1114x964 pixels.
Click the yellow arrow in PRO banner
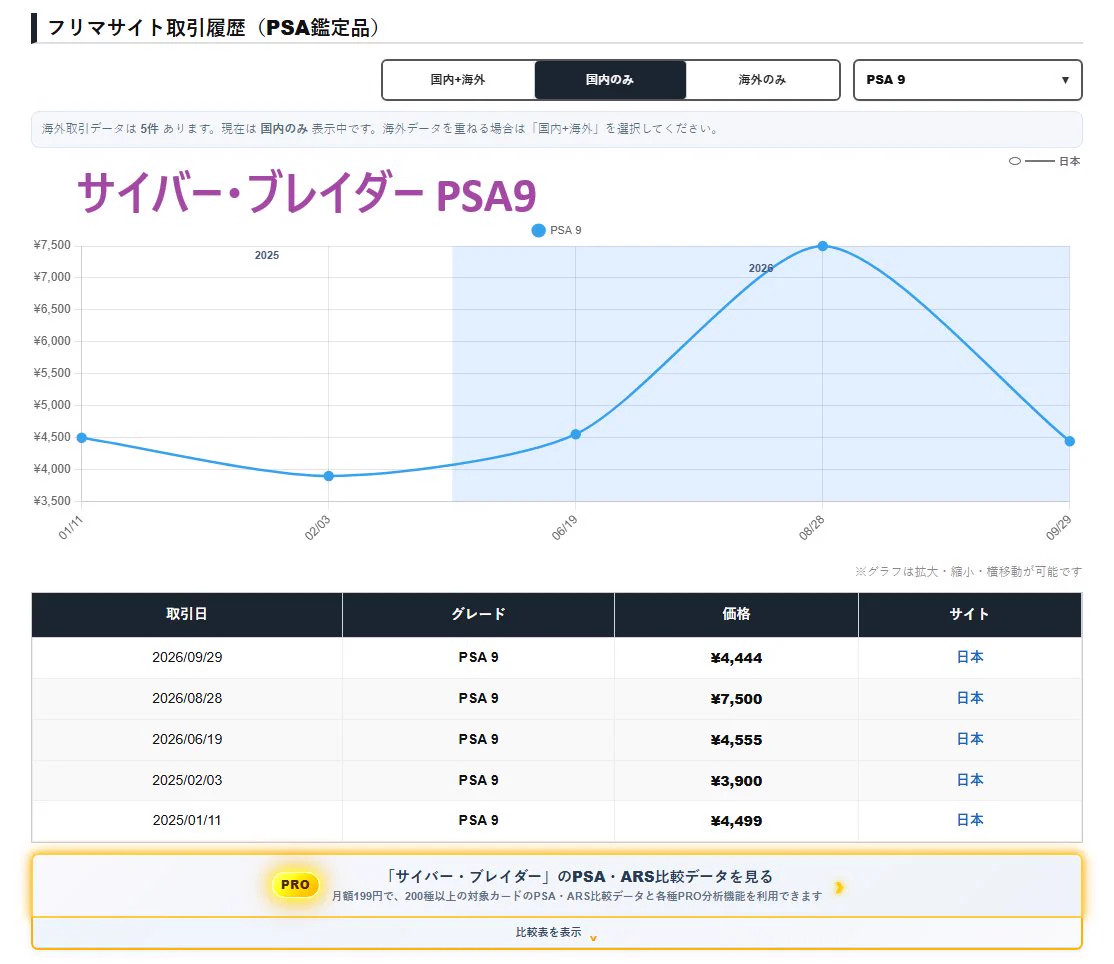click(x=839, y=887)
